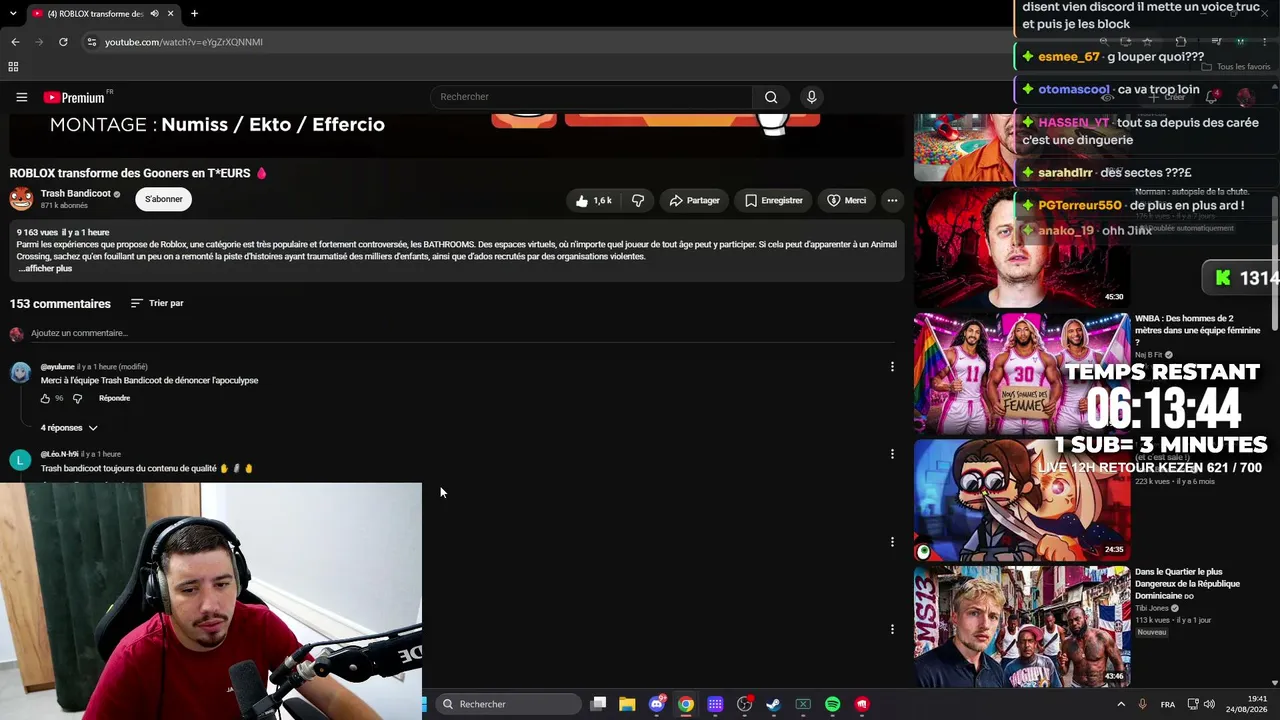1280x720 pixels.
Task: Open Steam from the taskbar
Action: (773, 704)
